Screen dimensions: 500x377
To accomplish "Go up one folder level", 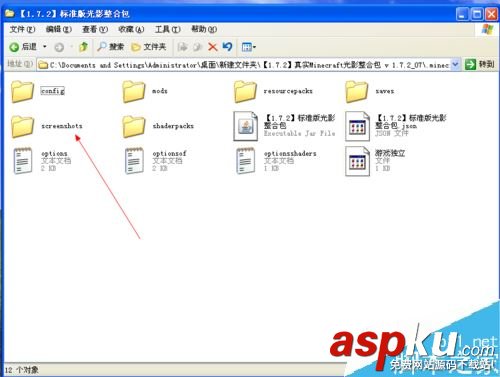I will [x=83, y=47].
